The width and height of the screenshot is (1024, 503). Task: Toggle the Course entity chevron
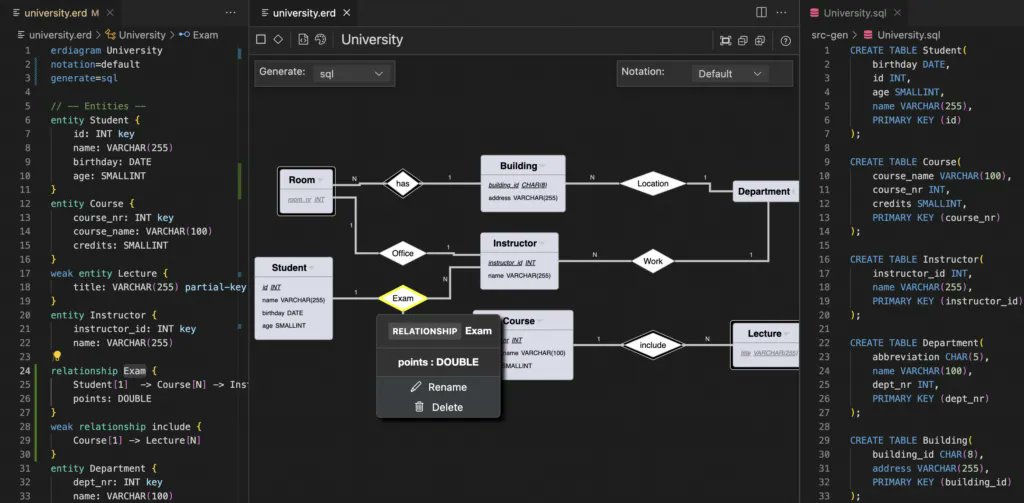(x=539, y=321)
